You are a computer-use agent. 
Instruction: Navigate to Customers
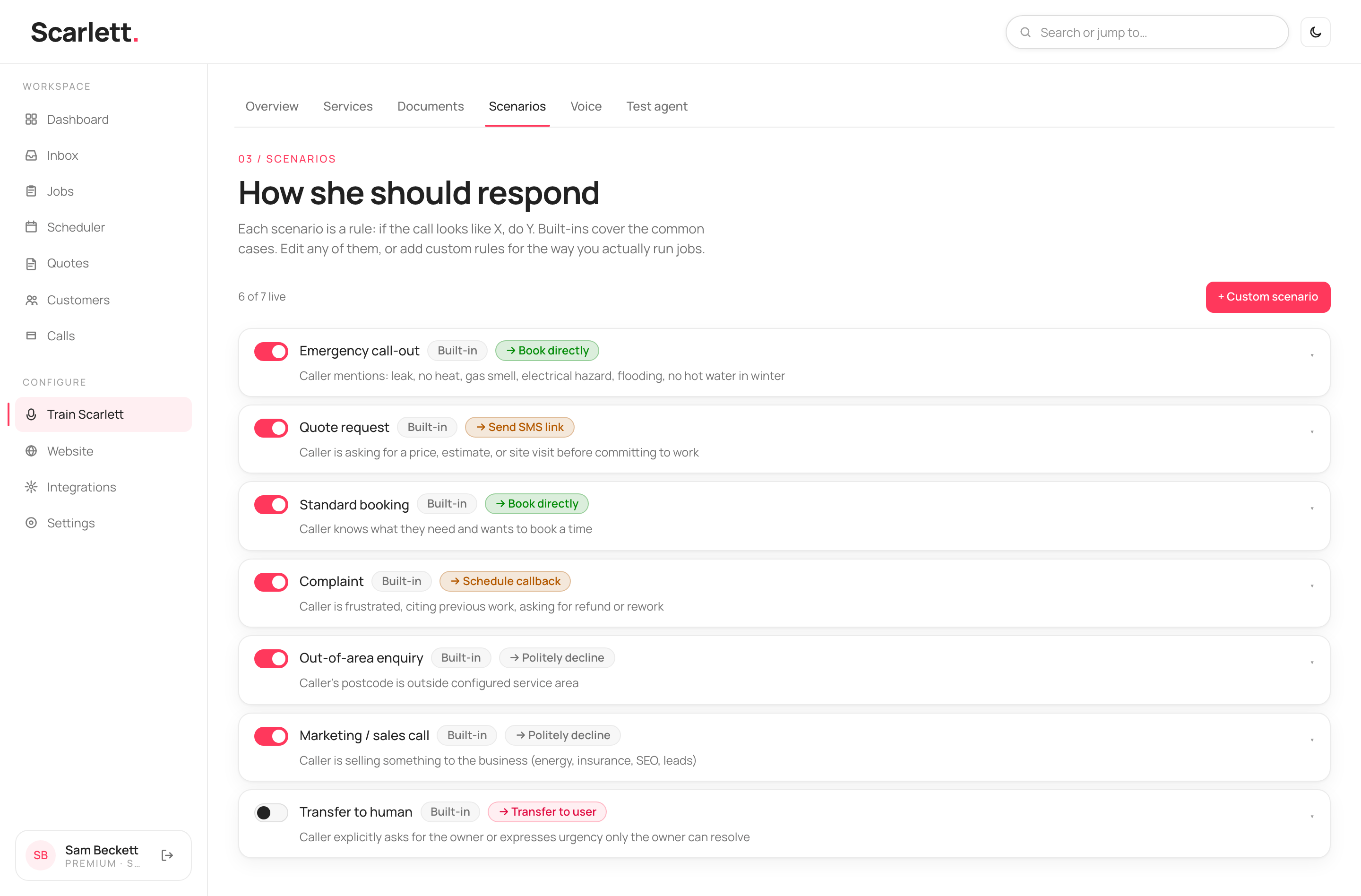pos(103,300)
